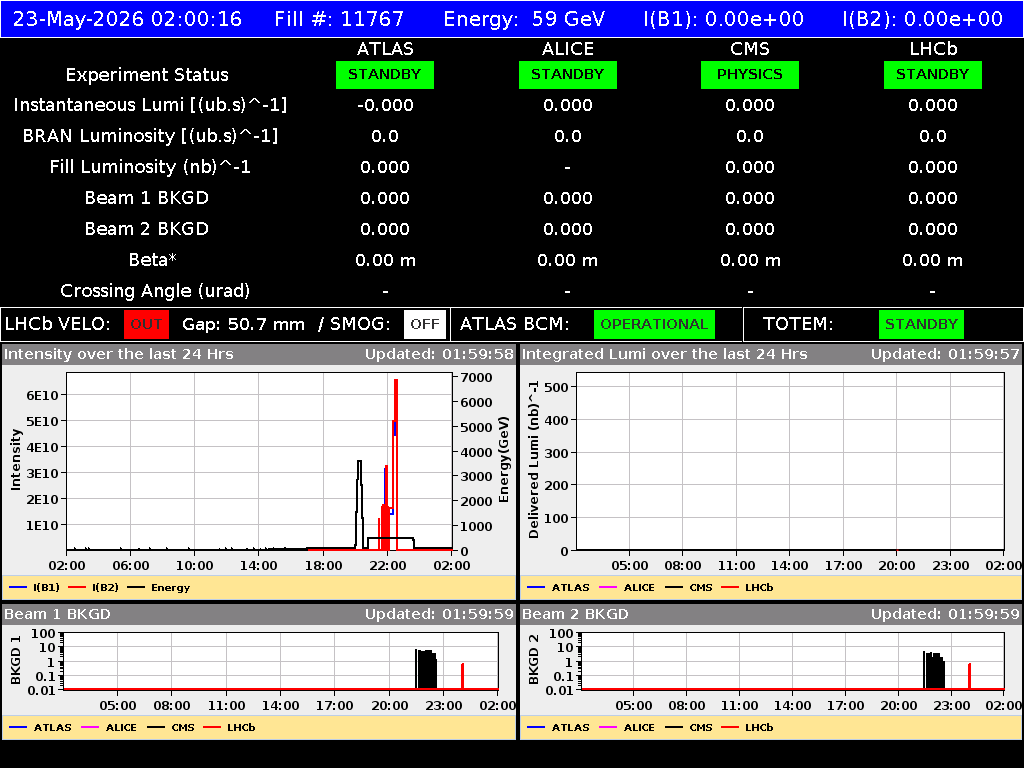Select the ALICE Fill Luminosity dash value
This screenshot has height=768, width=1024.
[568, 168]
